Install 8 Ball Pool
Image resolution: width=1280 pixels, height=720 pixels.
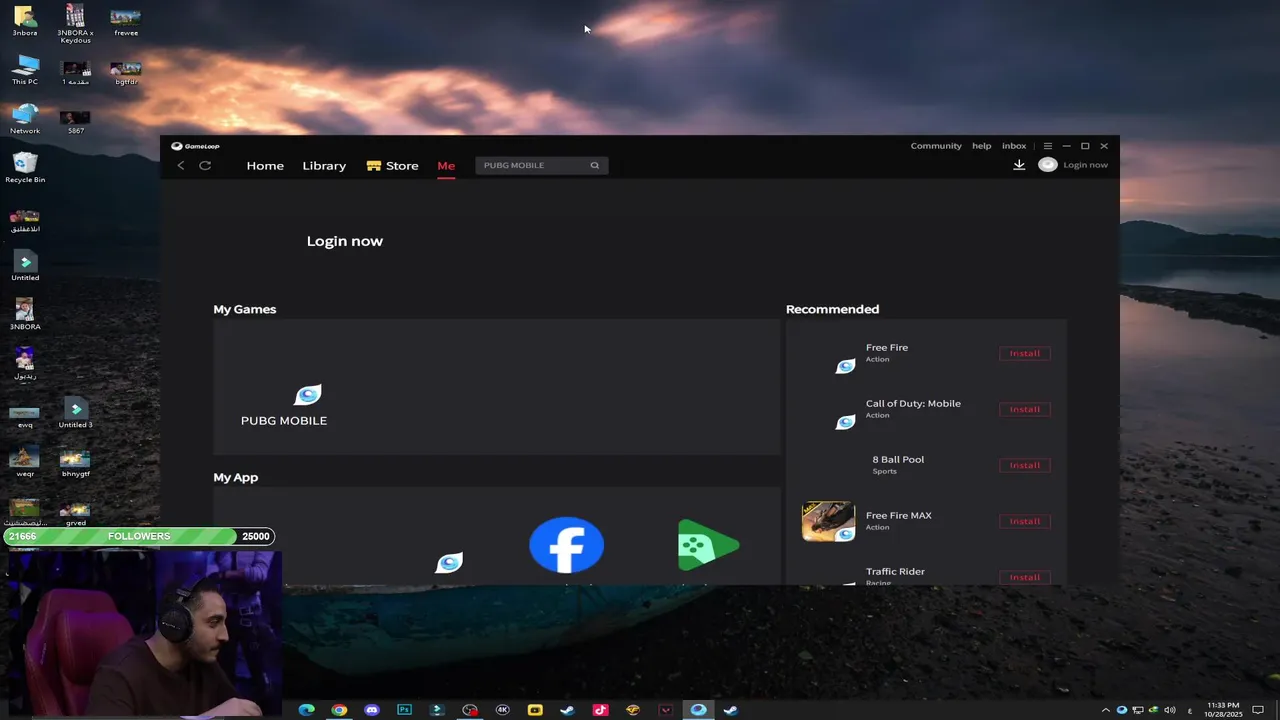(1025, 465)
